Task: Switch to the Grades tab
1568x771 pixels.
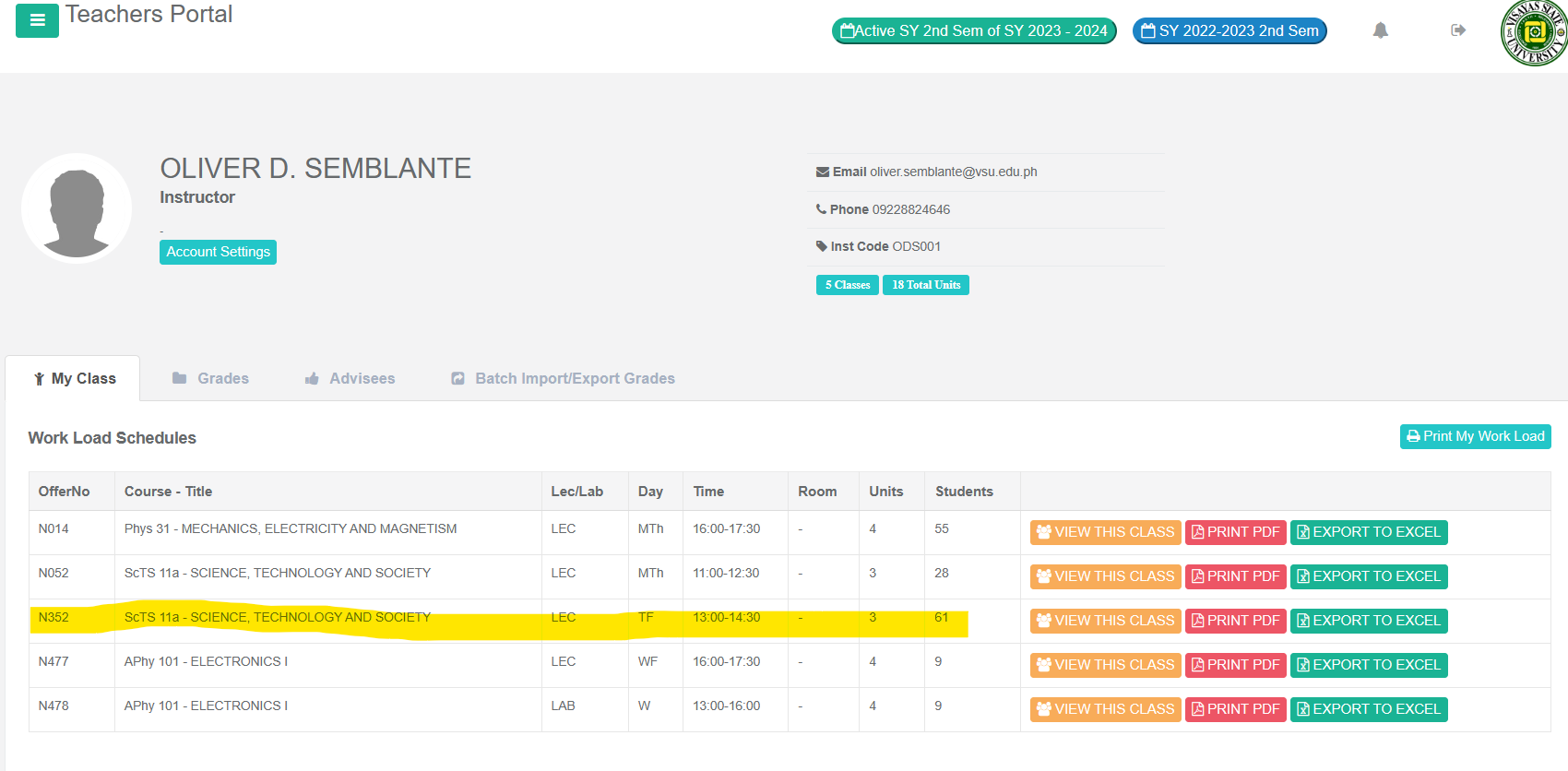Action: [211, 378]
